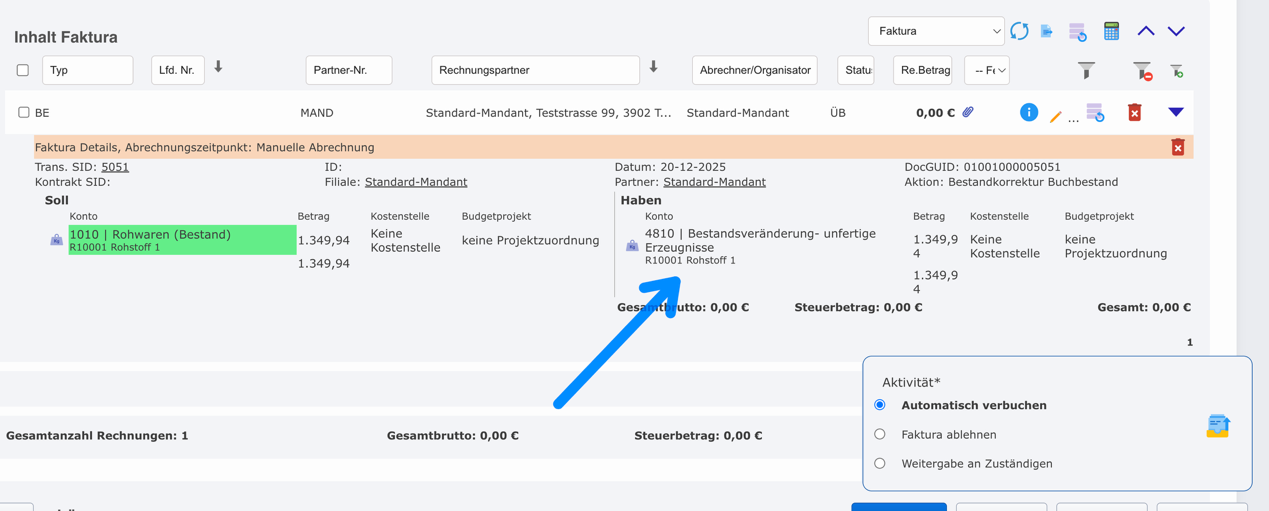
Task: Remove filter via funnel with red minus
Action: tap(1142, 71)
